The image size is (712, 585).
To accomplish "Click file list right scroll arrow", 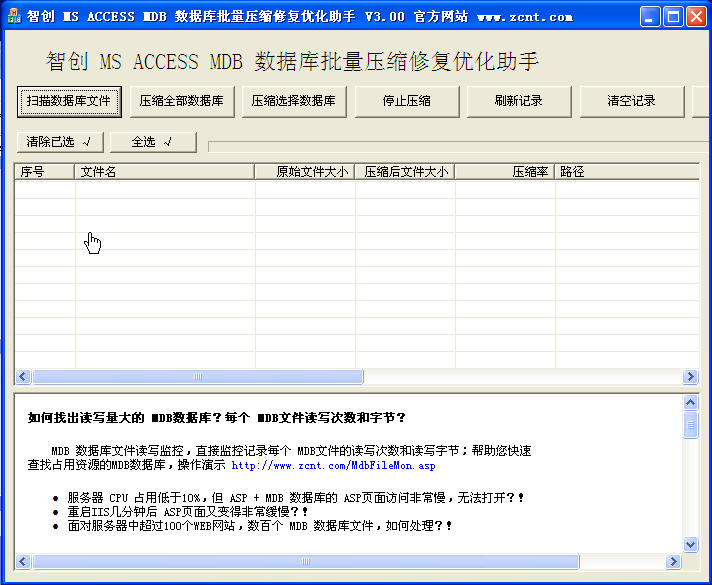I will pos(690,377).
